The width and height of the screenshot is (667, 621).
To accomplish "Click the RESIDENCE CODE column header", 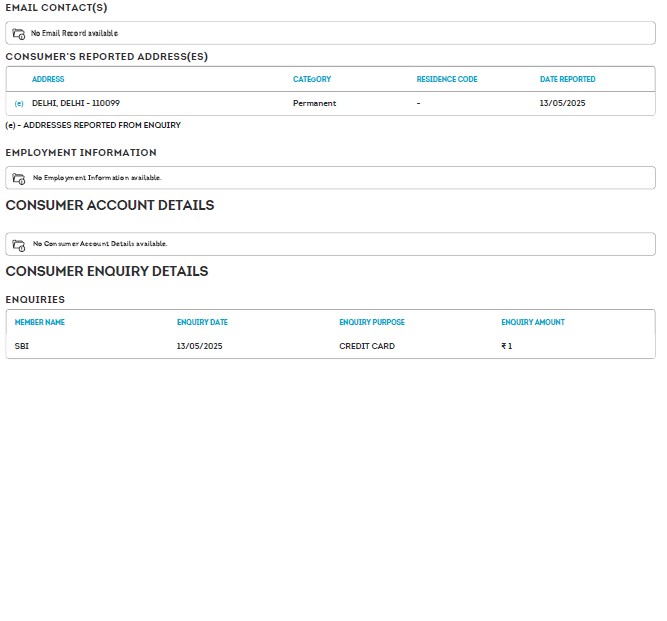I will pos(447,79).
